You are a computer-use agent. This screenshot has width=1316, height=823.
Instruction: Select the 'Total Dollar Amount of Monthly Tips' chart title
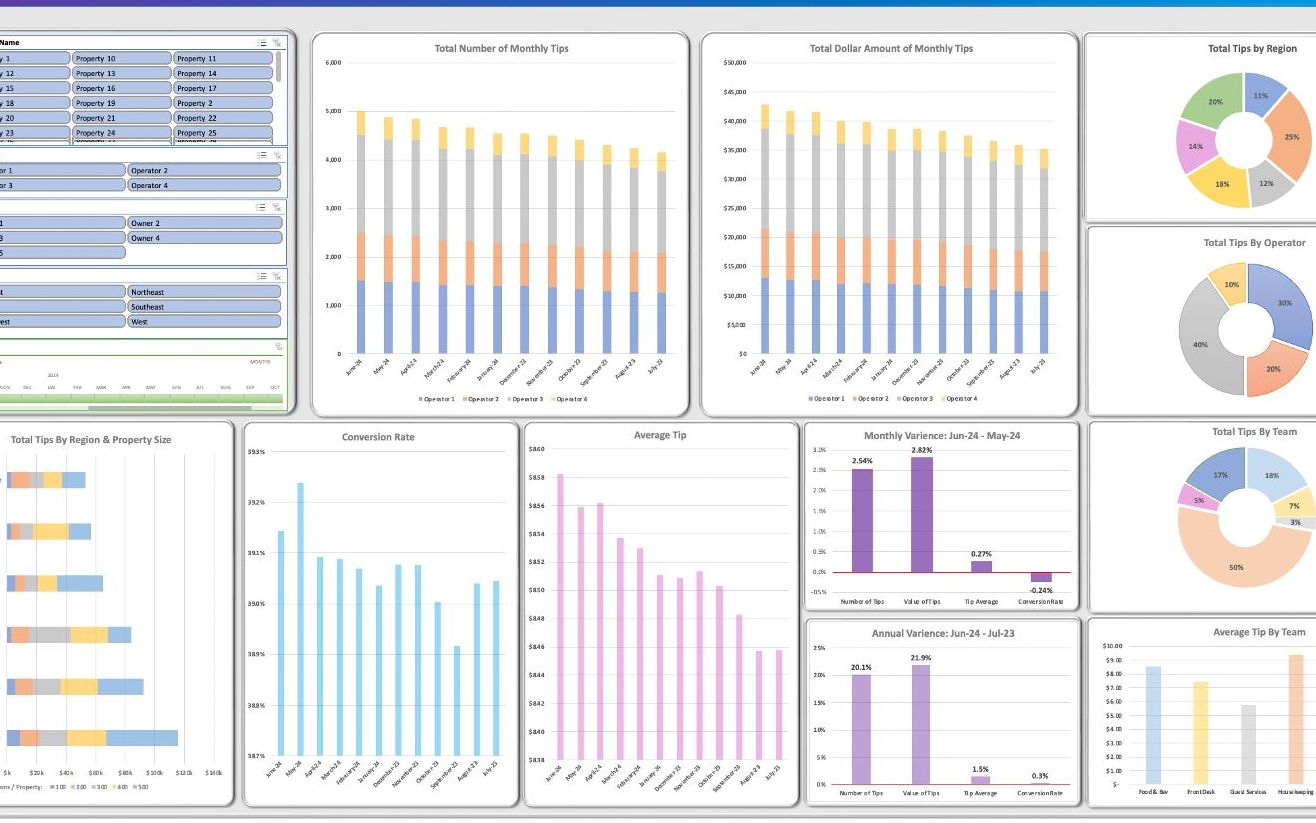[891, 49]
